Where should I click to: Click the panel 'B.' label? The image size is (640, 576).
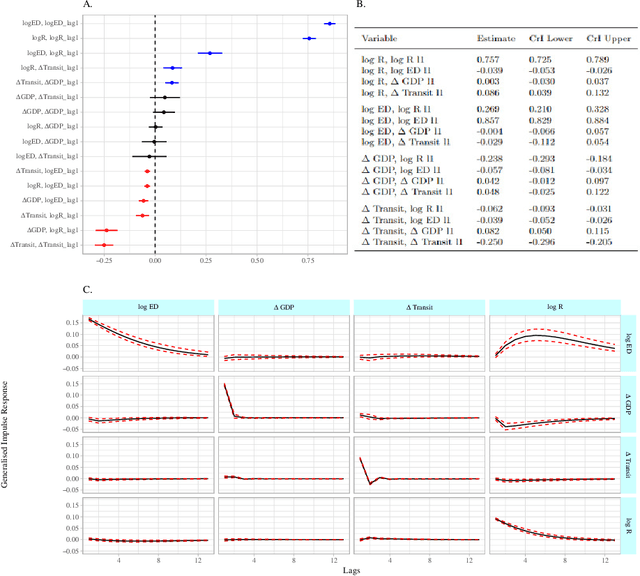pos(361,6)
